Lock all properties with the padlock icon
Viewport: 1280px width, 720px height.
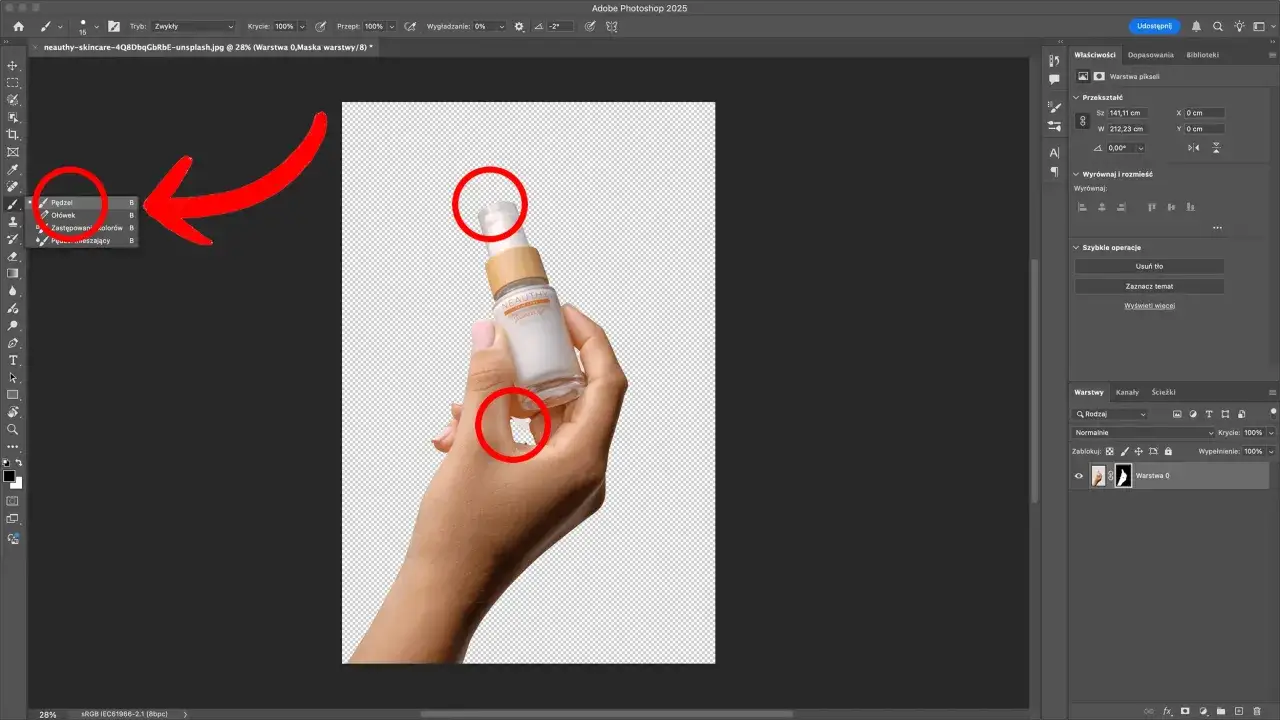[x=1168, y=451]
